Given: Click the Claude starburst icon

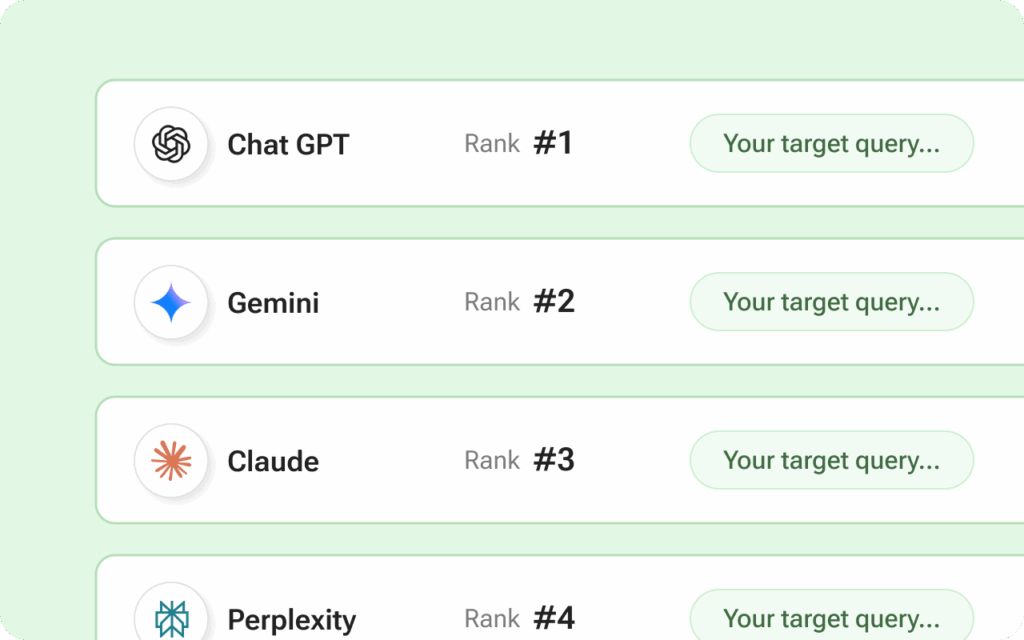Looking at the screenshot, I should click(171, 460).
